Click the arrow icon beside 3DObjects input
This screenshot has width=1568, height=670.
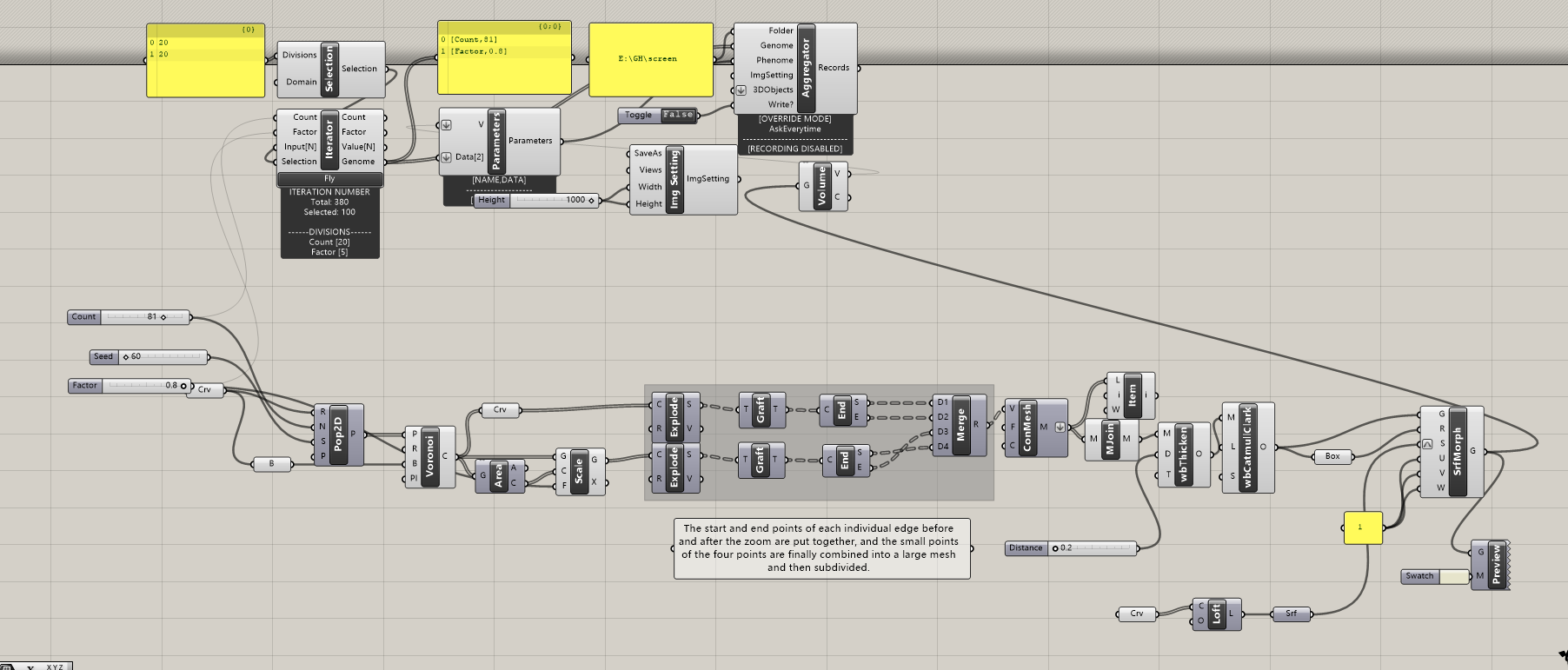(741, 90)
